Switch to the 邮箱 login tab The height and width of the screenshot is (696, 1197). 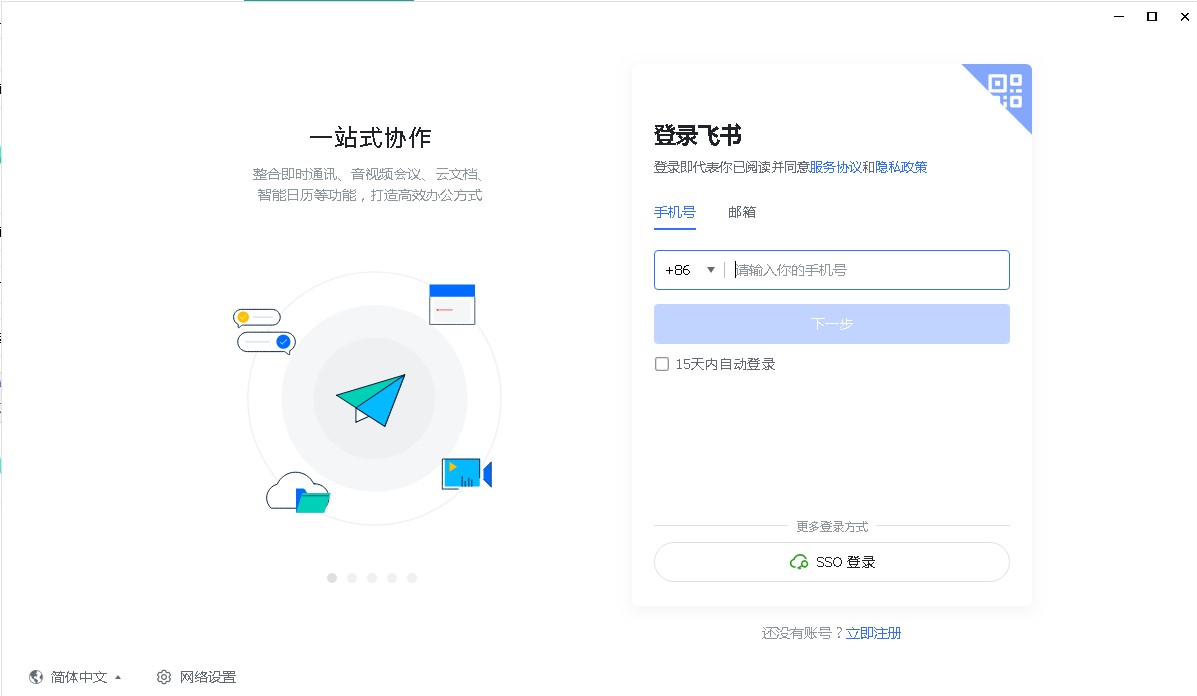click(x=741, y=212)
